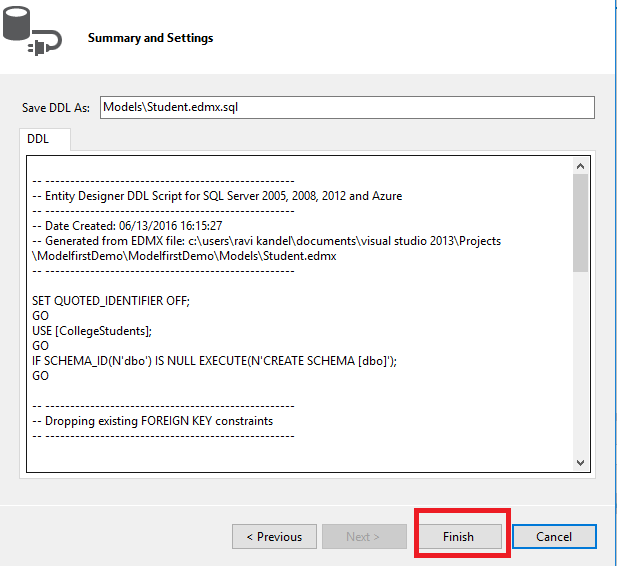This screenshot has width=617, height=566.
Task: Go back with the Previous button
Action: coord(274,537)
